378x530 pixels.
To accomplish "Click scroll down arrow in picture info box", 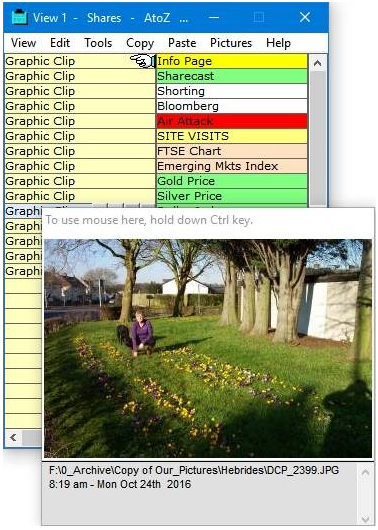I will tap(365, 519).
